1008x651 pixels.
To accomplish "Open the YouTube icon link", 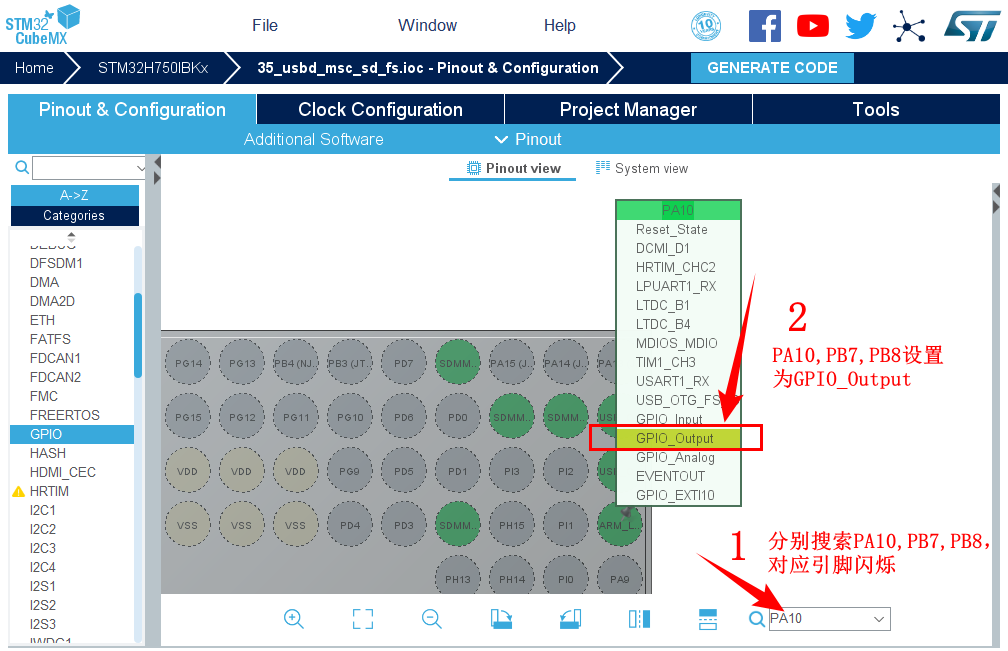I will tap(812, 26).
